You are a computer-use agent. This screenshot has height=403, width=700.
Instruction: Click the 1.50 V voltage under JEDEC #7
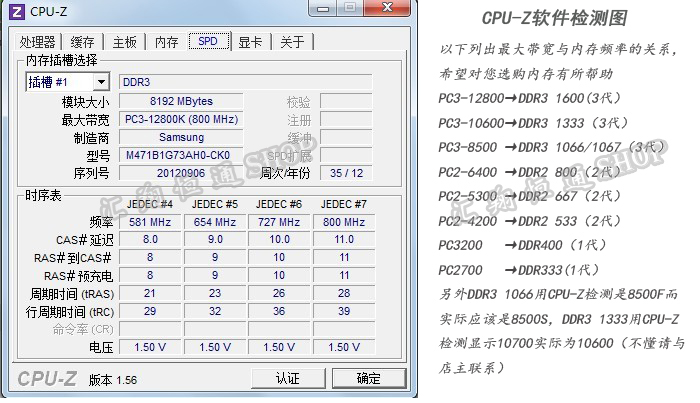(x=344, y=347)
